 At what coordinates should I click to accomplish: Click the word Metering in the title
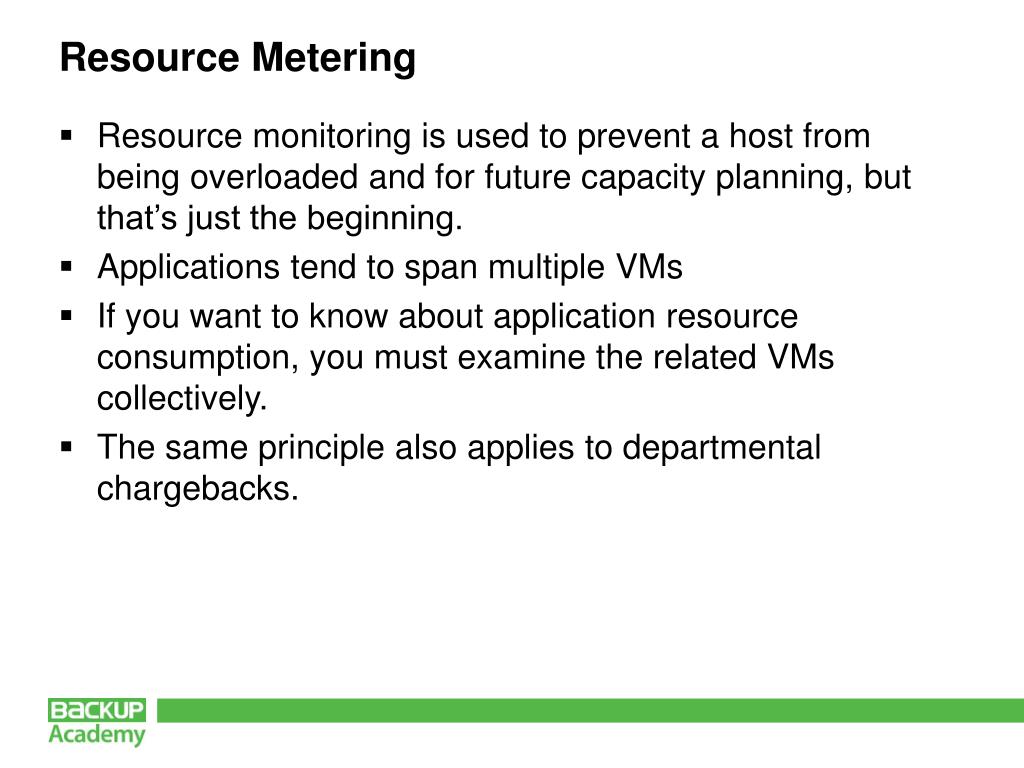[334, 57]
